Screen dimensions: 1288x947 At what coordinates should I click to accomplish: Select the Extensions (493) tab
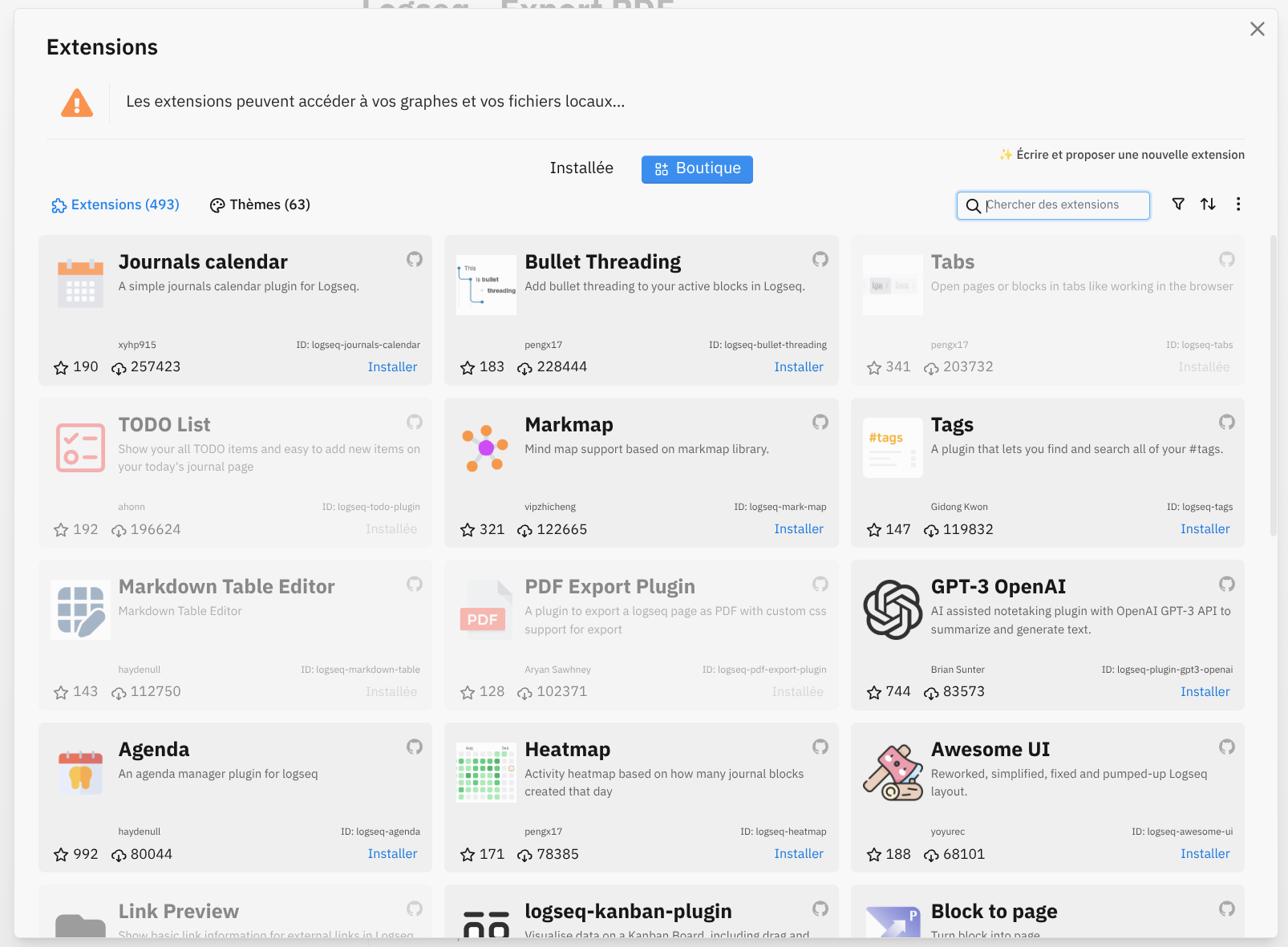pyautogui.click(x=115, y=205)
